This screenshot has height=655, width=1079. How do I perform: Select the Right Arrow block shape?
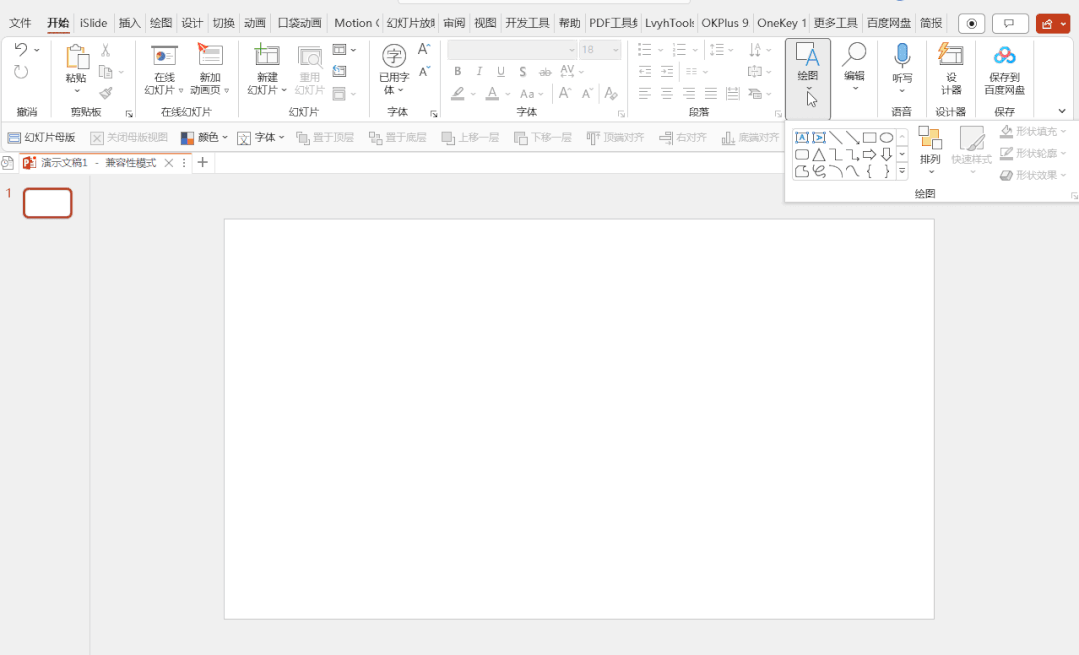pos(869,155)
